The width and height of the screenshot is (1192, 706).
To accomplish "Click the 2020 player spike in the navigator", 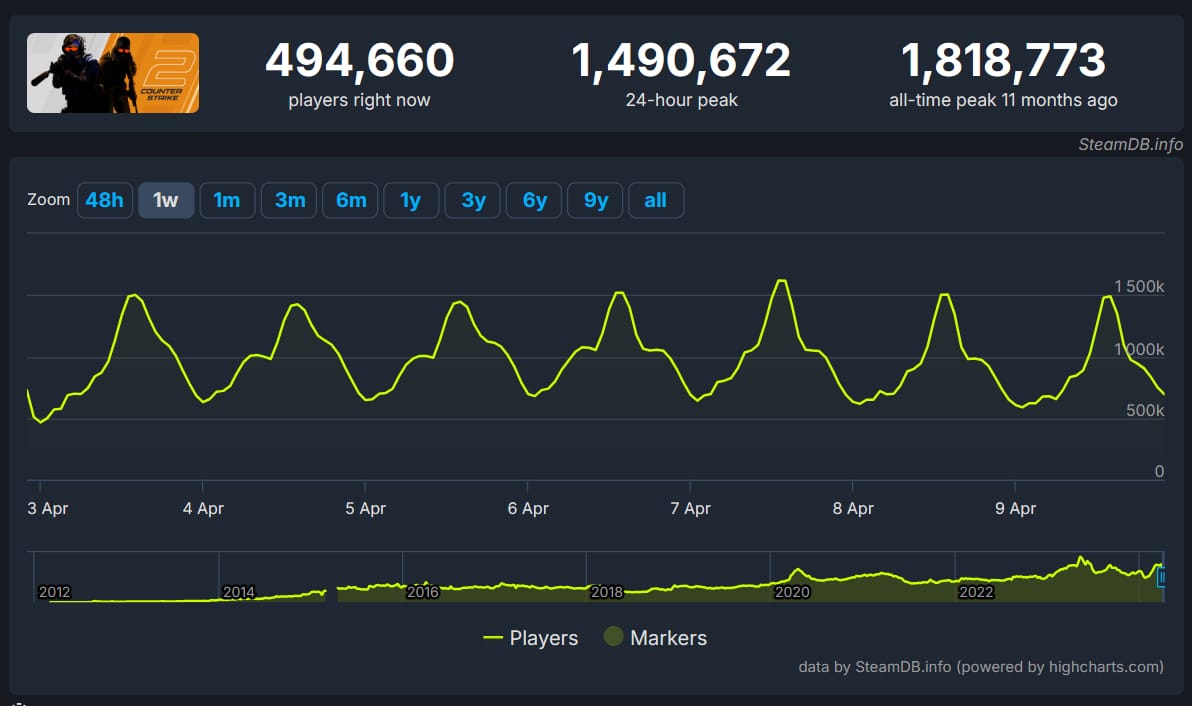I will pos(796,570).
